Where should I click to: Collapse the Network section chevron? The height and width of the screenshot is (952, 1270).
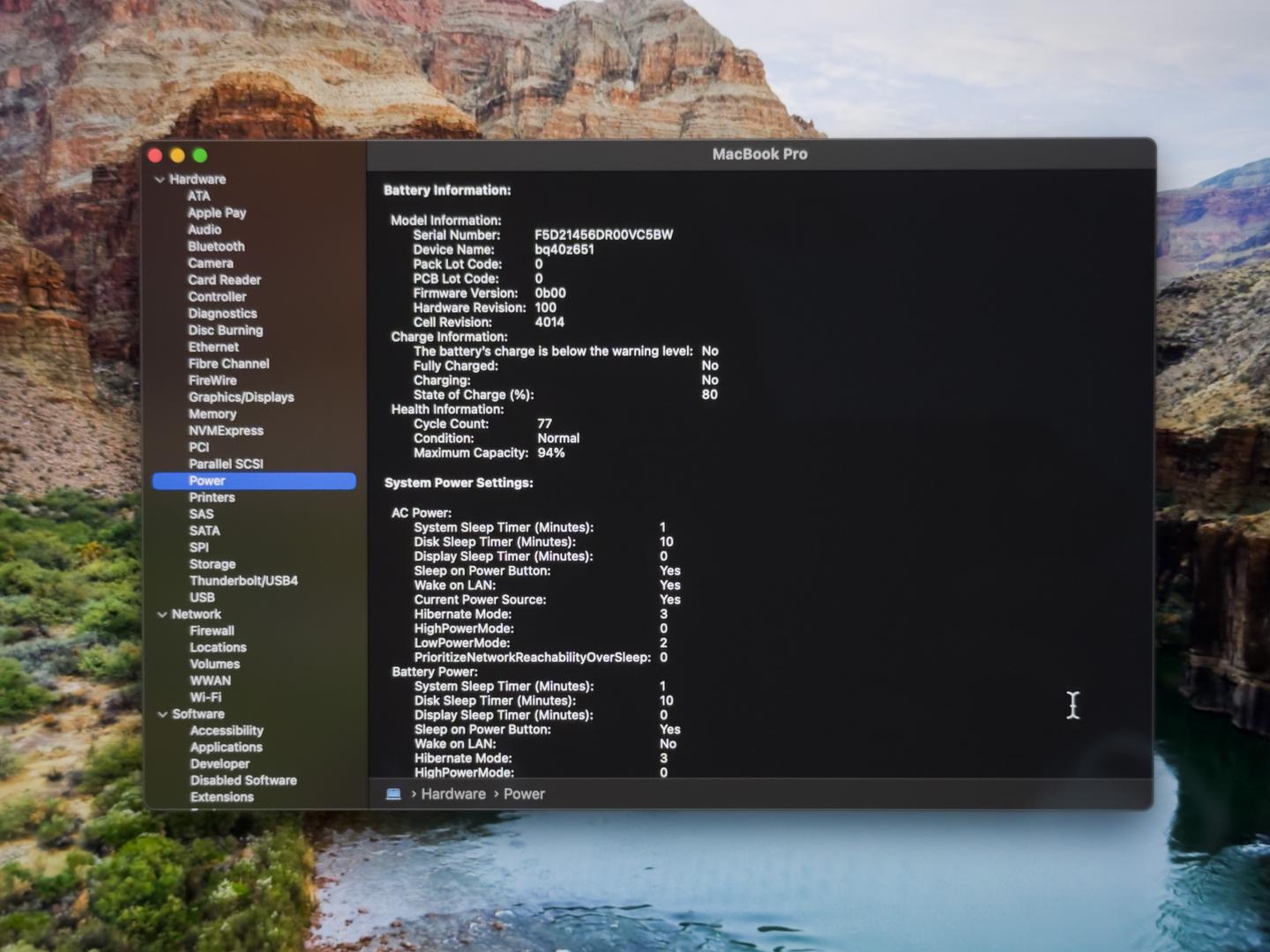[x=162, y=615]
